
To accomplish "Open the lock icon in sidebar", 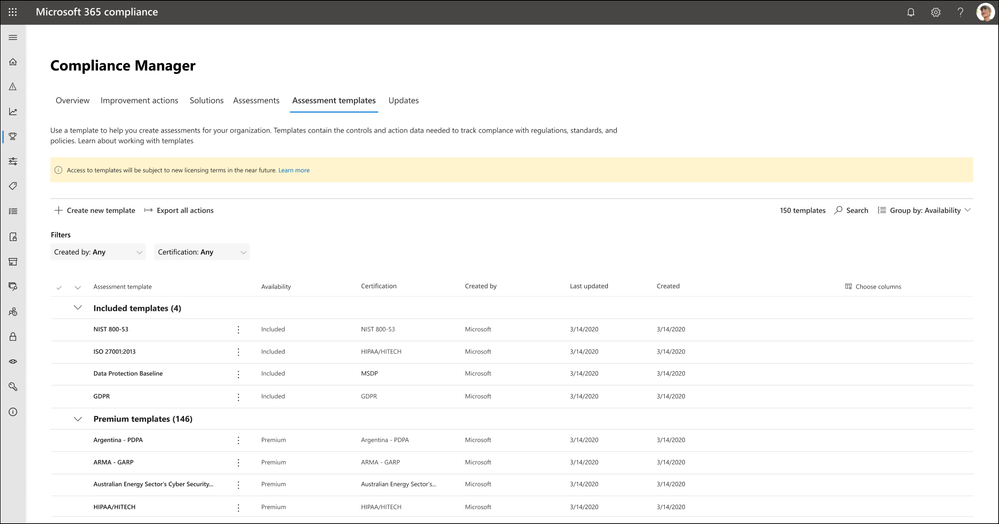I will (x=13, y=337).
